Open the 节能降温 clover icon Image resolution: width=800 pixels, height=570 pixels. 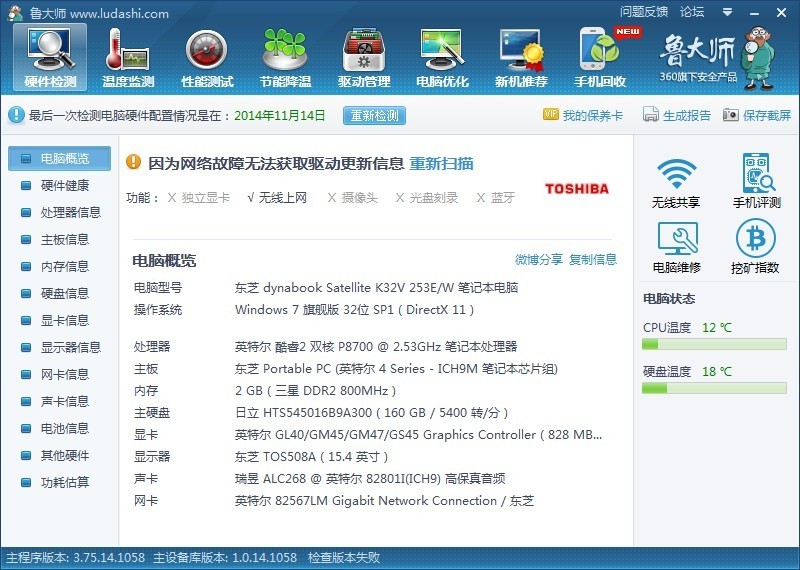pyautogui.click(x=285, y=58)
